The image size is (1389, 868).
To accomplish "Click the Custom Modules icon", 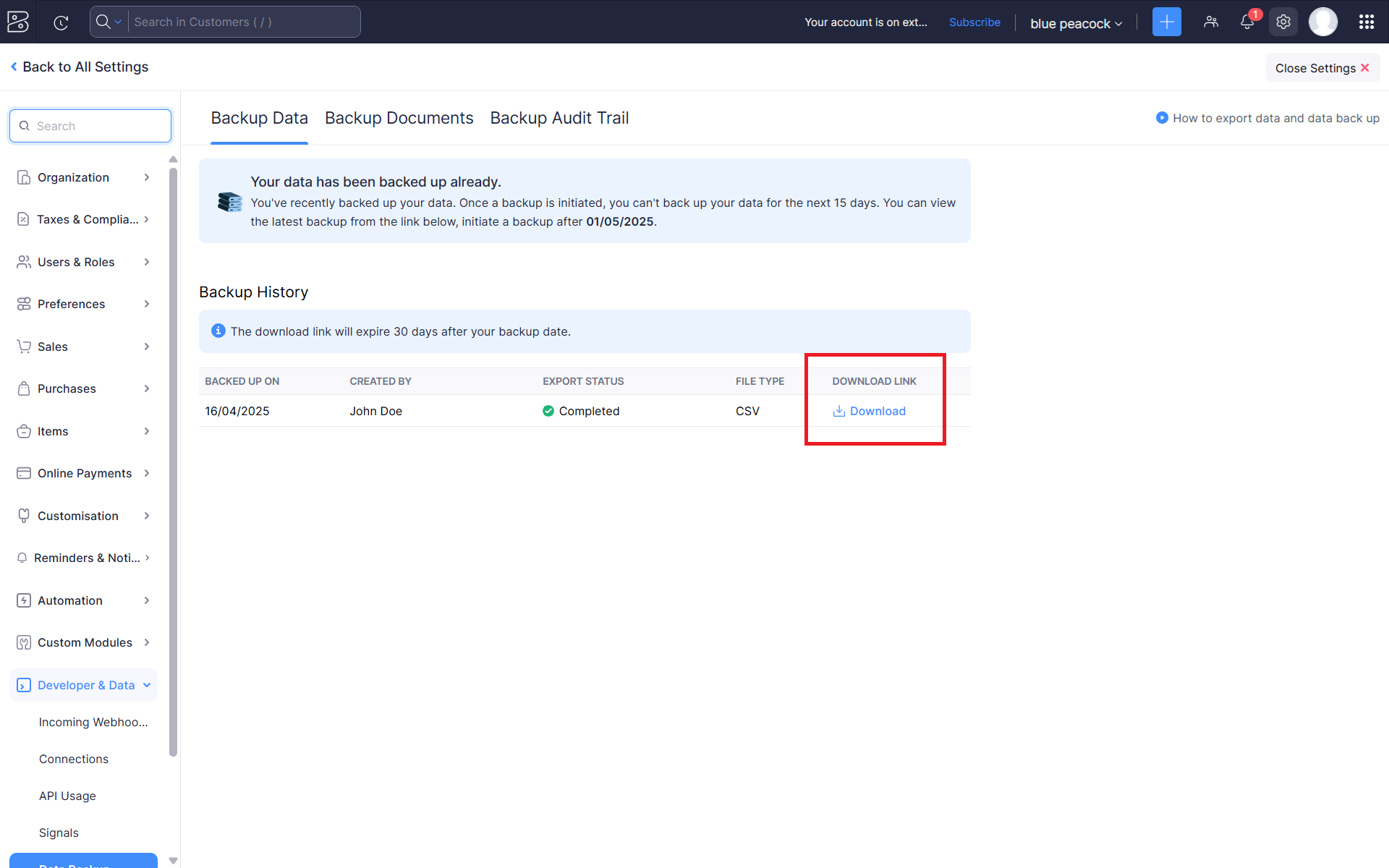I will pyautogui.click(x=24, y=642).
